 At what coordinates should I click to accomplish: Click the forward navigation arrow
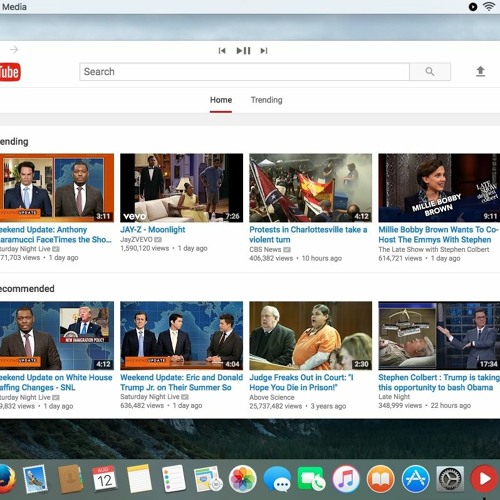click(14, 50)
